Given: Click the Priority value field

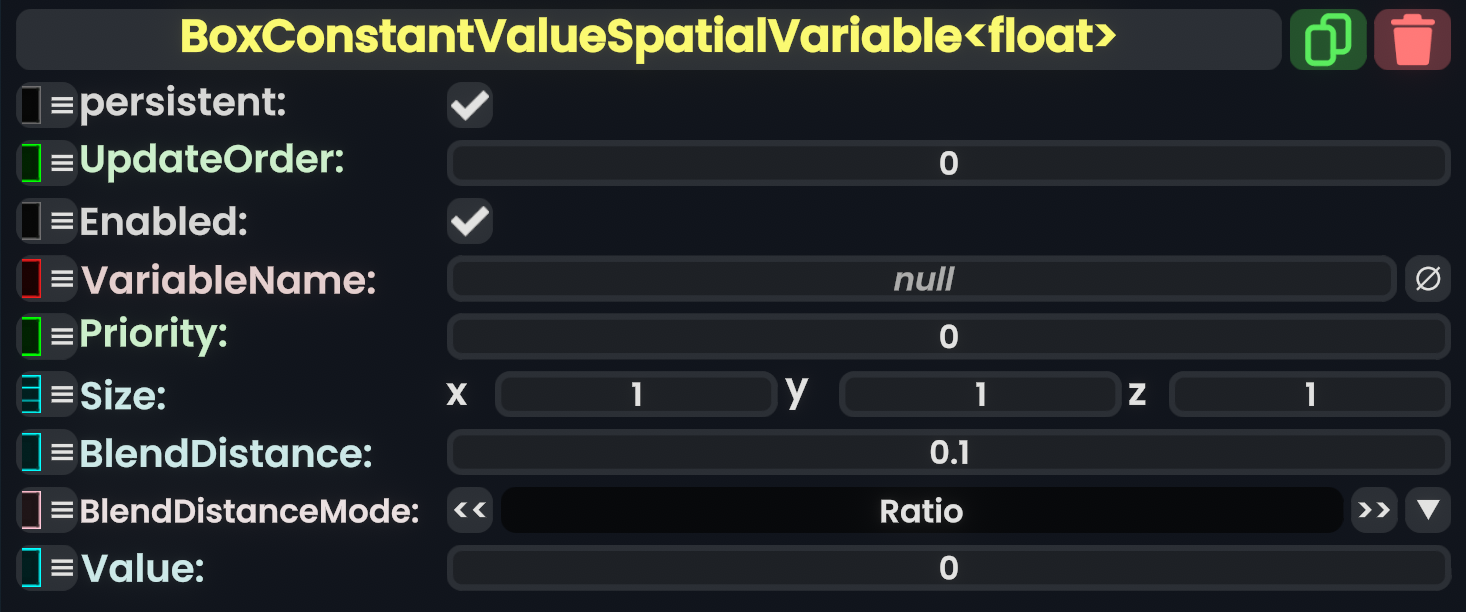Looking at the screenshot, I should point(948,337).
